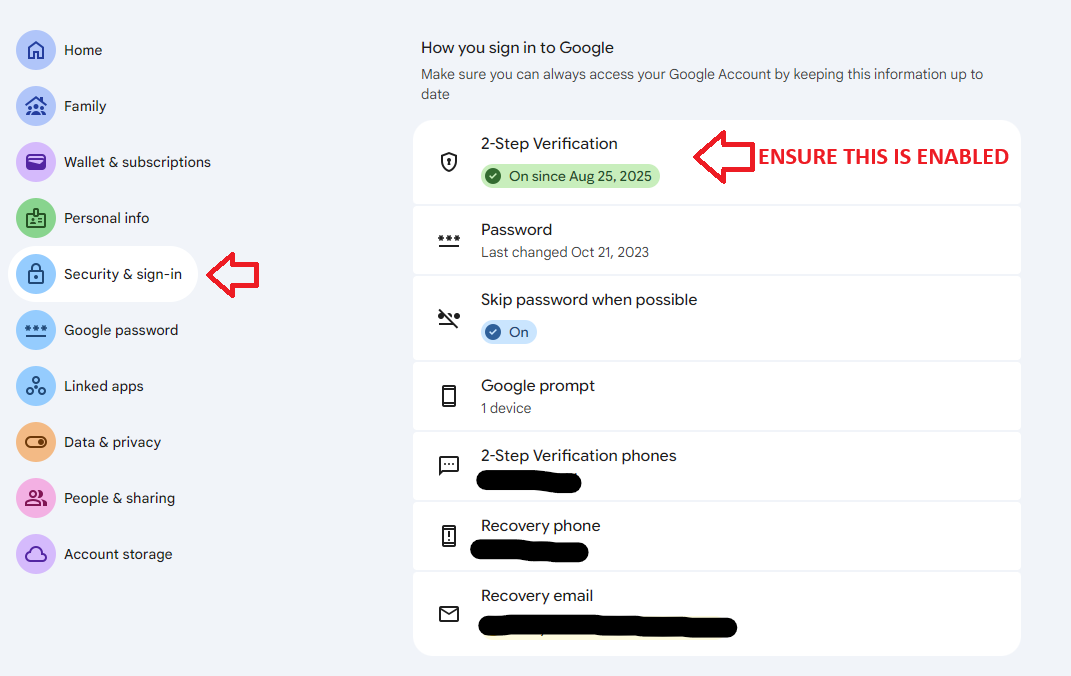Click the Account storage cloud icon
Image resolution: width=1071 pixels, height=676 pixels.
[x=36, y=554]
